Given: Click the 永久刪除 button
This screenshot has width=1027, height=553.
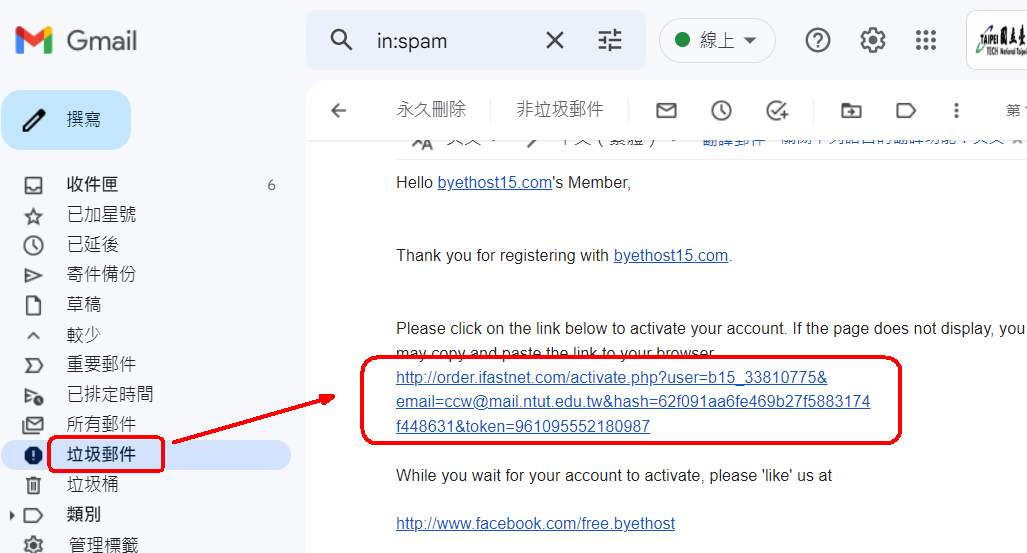Looking at the screenshot, I should pyautogui.click(x=431, y=109).
